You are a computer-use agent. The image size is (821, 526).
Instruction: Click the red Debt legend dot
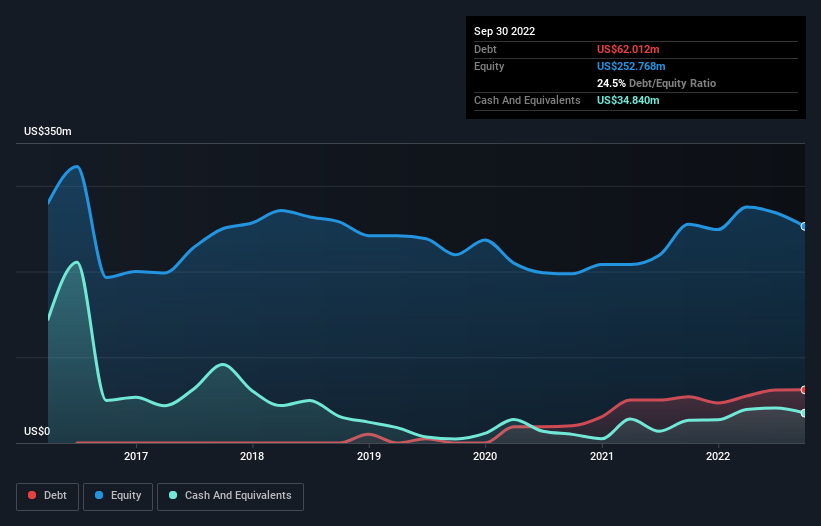click(32, 495)
